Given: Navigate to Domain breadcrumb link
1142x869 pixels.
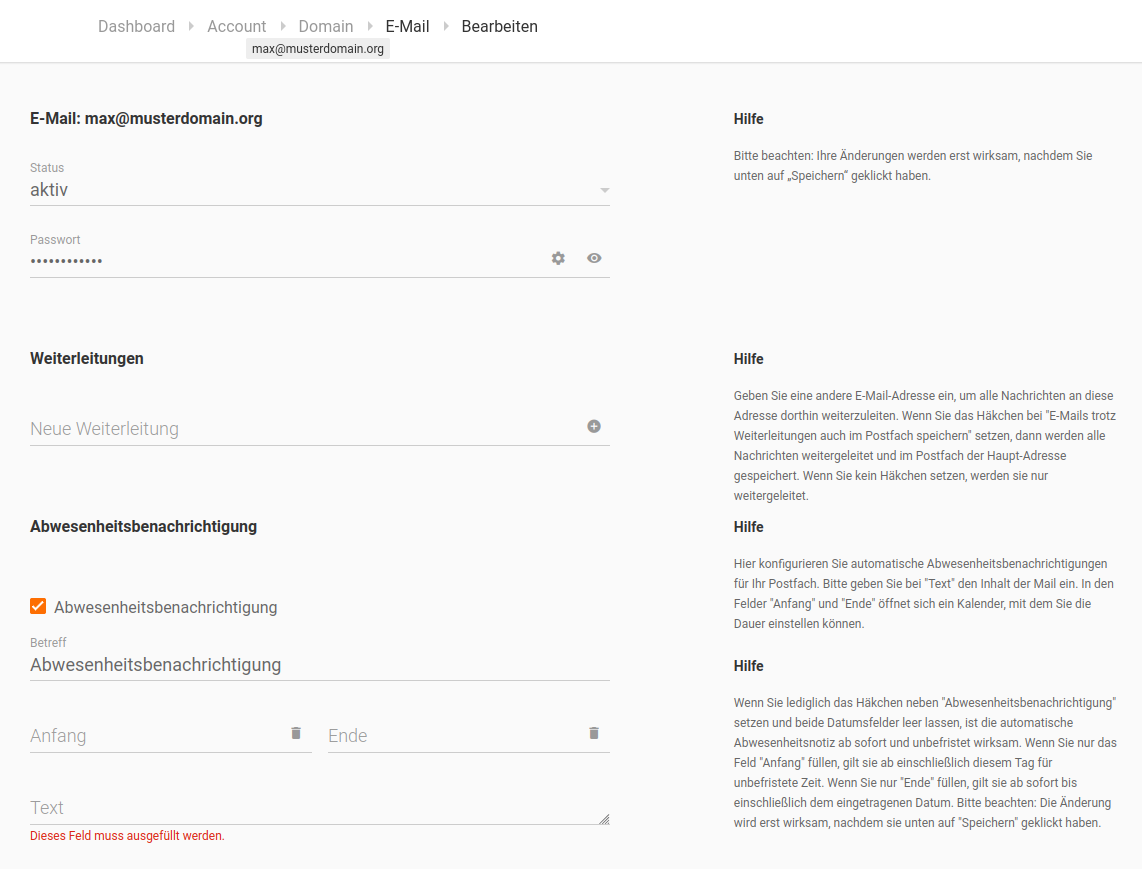Looking at the screenshot, I should coord(326,26).
